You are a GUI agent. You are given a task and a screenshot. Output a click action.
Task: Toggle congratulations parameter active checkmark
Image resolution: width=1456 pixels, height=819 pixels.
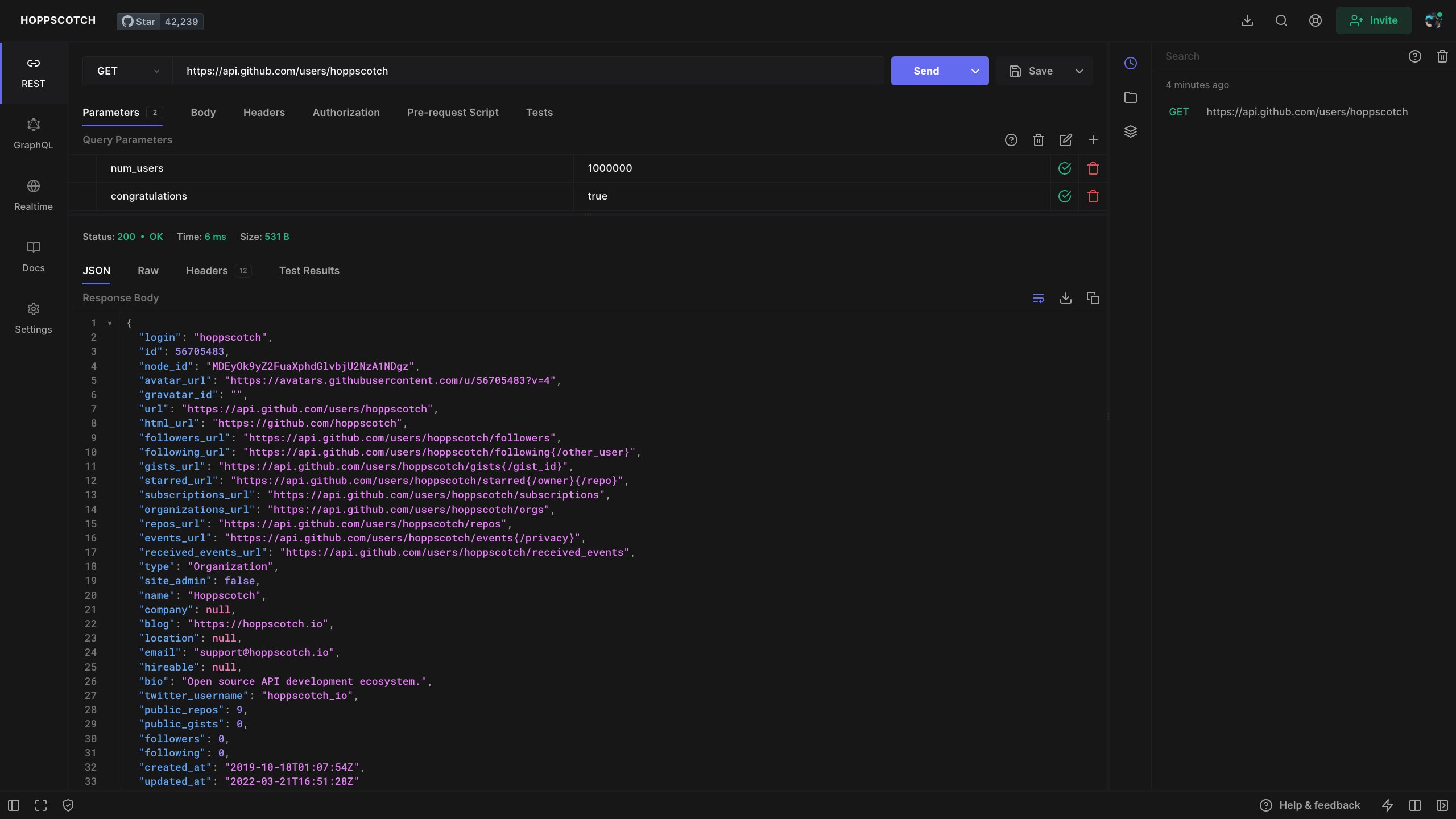click(x=1064, y=196)
